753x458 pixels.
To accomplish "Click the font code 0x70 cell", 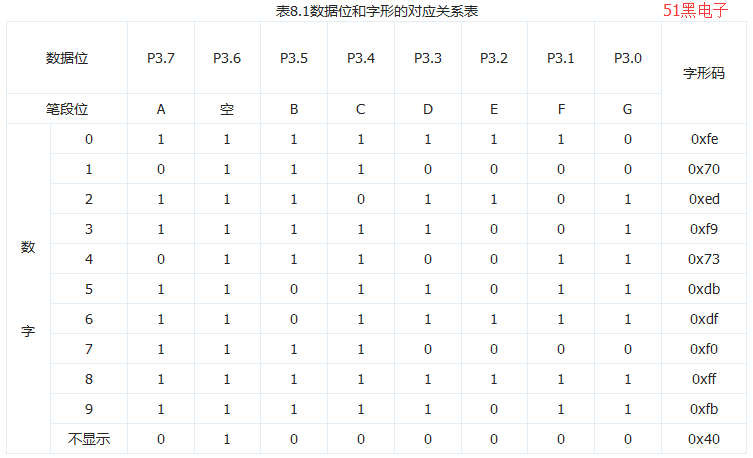I will (x=704, y=169).
